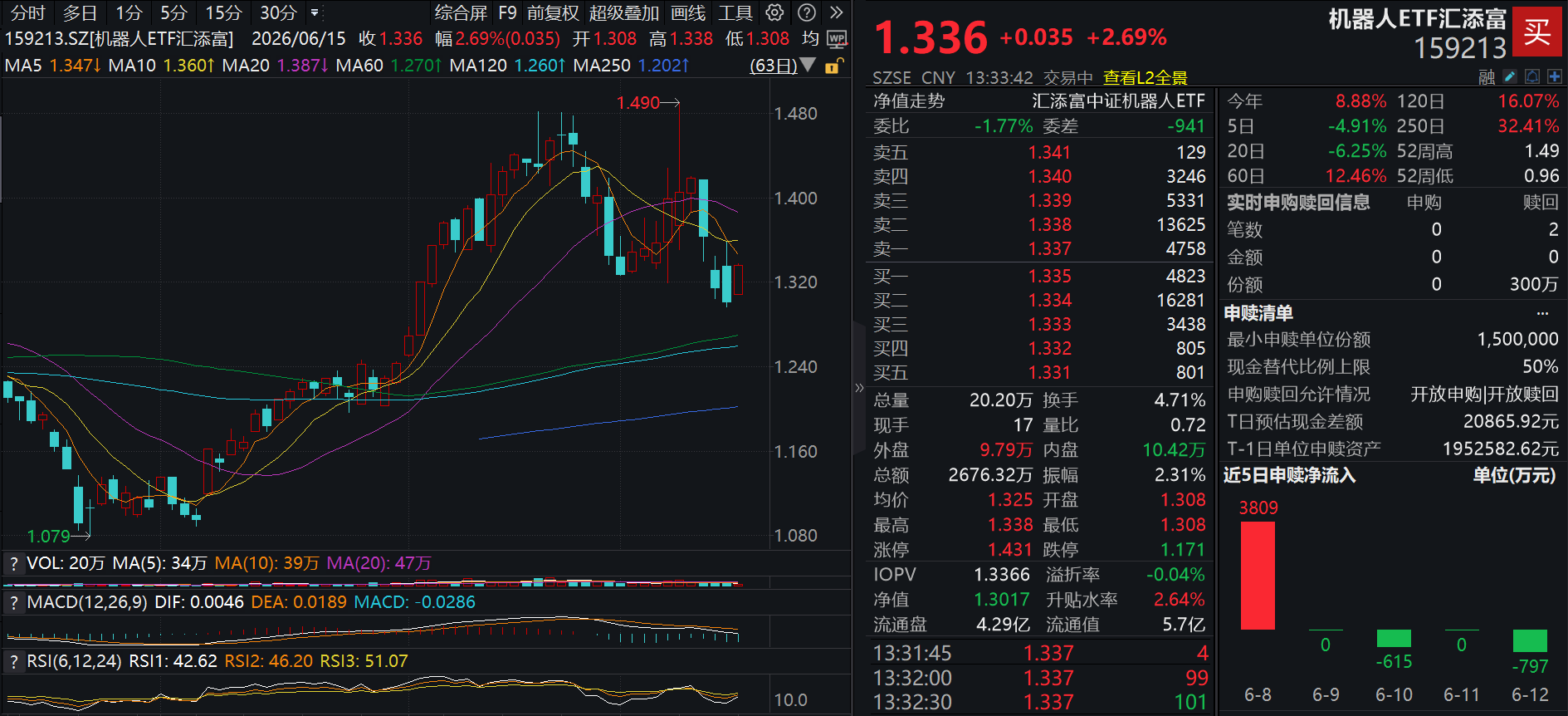Click the 实时申购赎回信息 header

click(1298, 203)
